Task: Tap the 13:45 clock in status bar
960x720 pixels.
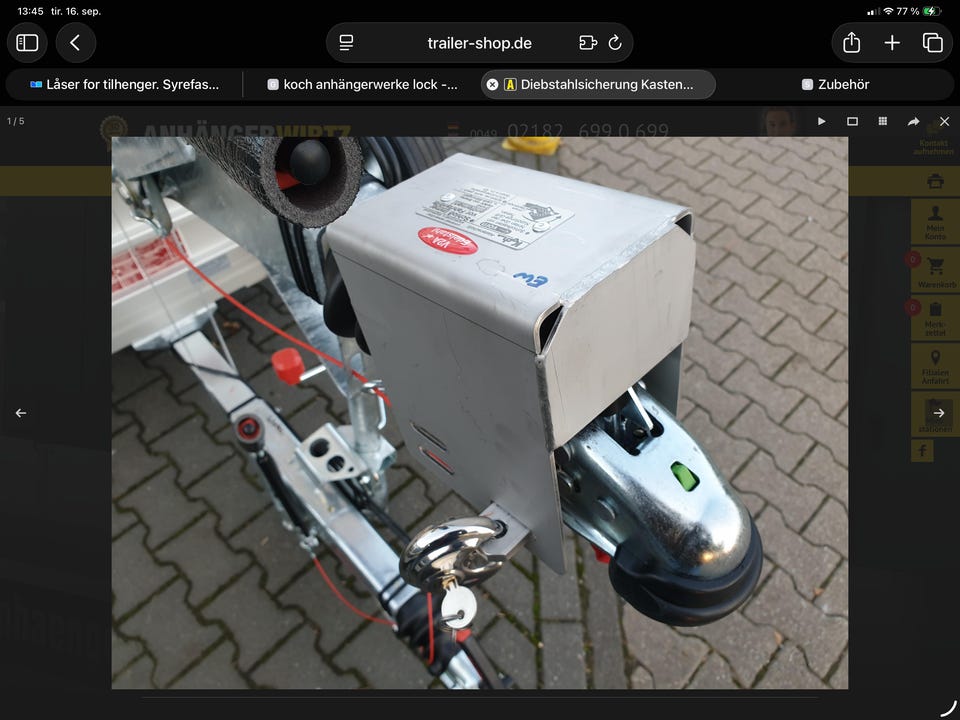Action: (30, 11)
